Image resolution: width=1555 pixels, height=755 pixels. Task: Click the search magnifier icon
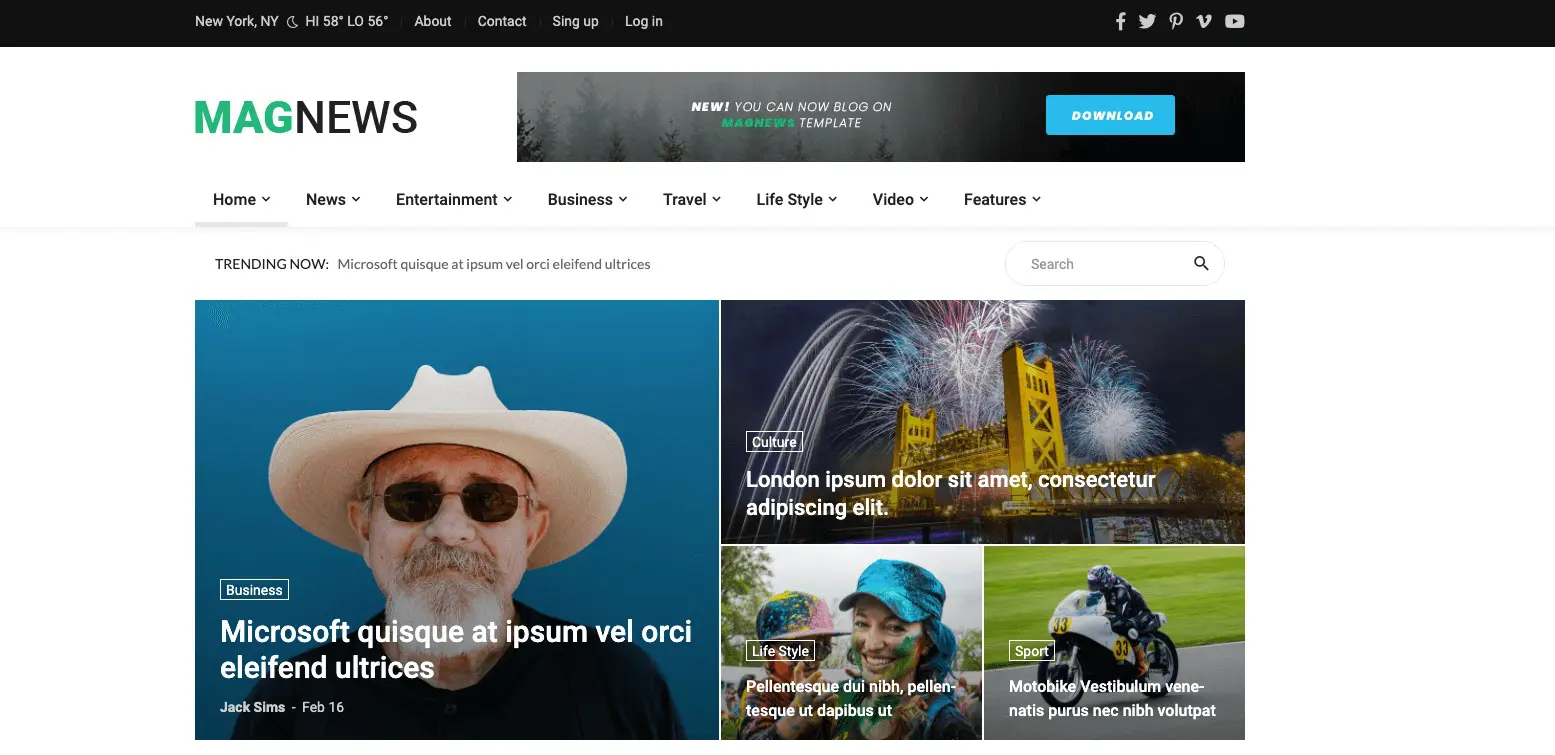(1201, 264)
